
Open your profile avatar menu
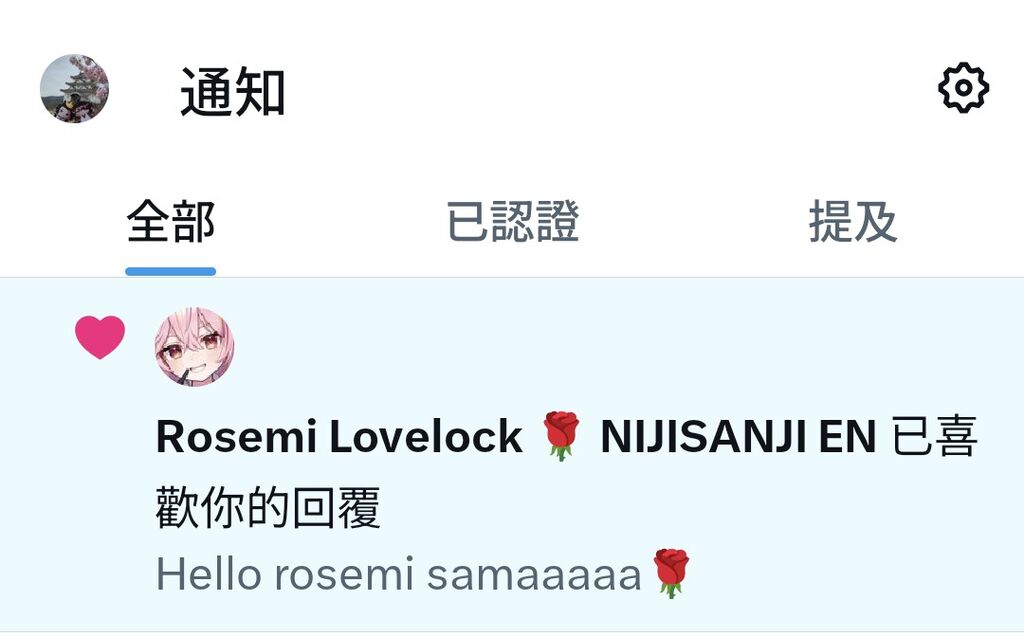74,88
